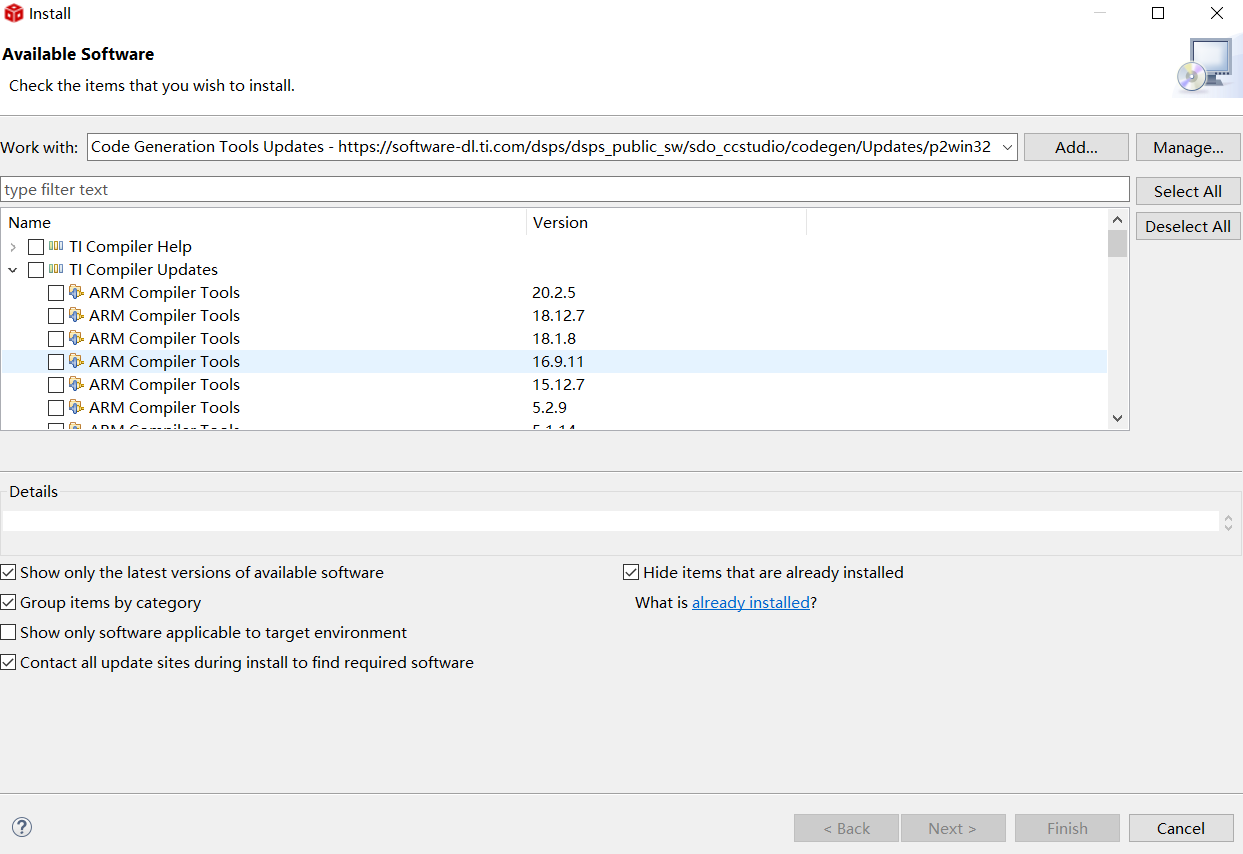This screenshot has height=854, width=1243.
Task: Click the package icon for ARM Compiler Tools 18.1.8
Action: (75, 338)
